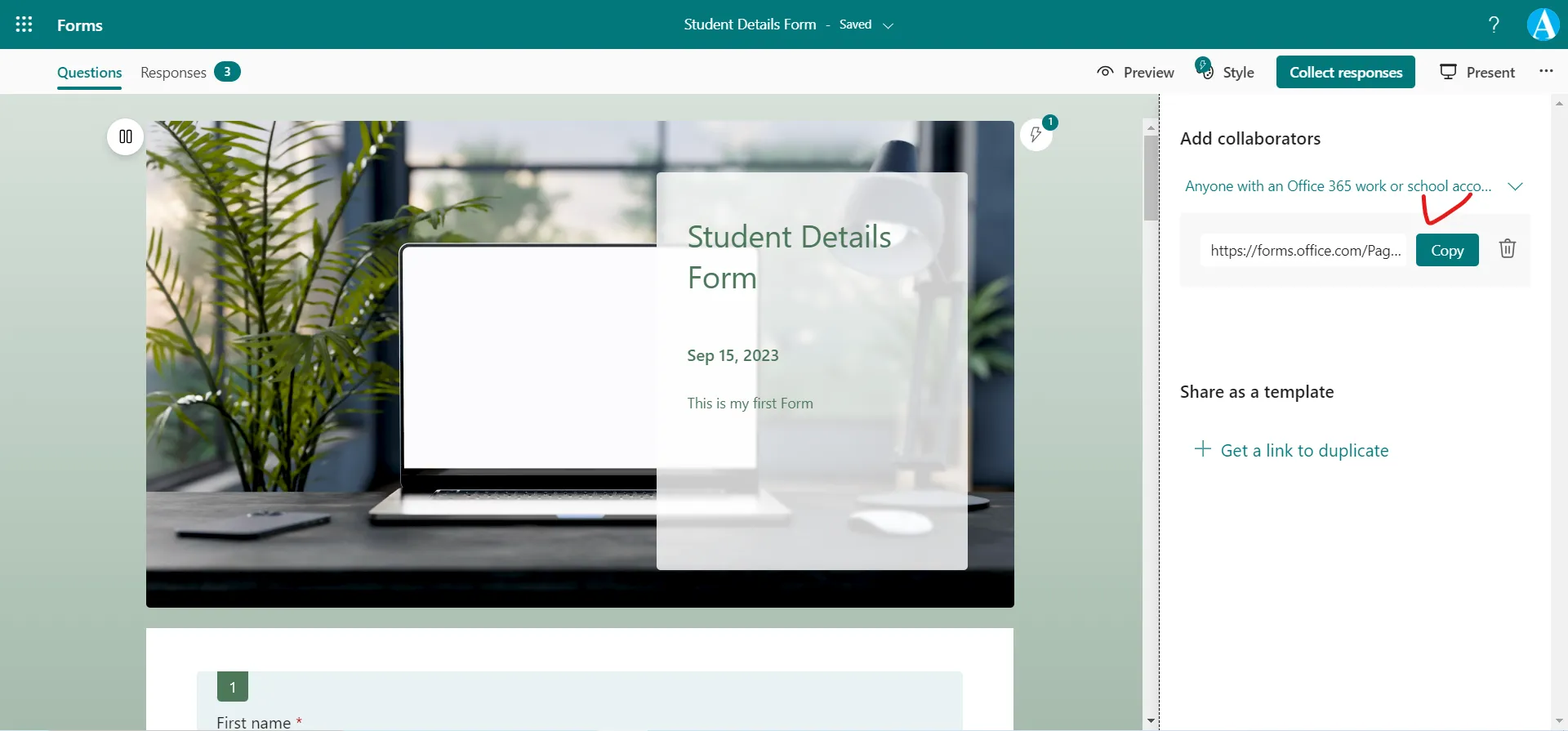The height and width of the screenshot is (731, 1568).
Task: Click the Student Details Form title
Action: pyautogui.click(x=789, y=256)
